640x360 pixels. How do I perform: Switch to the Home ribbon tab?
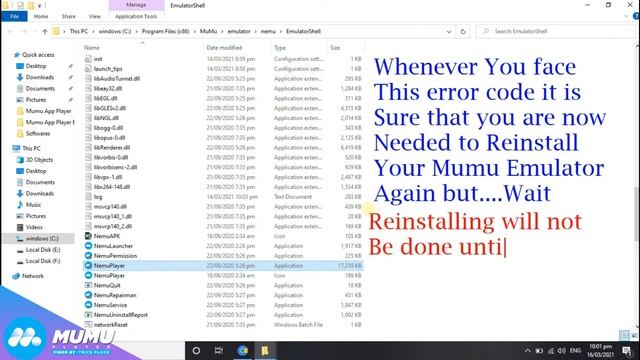click(x=41, y=16)
